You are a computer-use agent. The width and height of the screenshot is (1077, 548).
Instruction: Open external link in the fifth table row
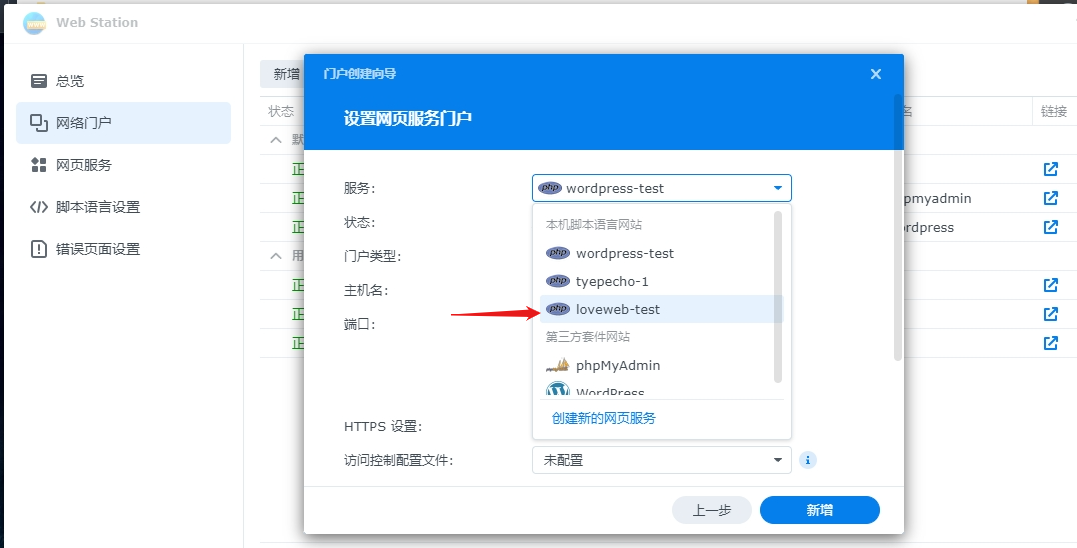1050,314
